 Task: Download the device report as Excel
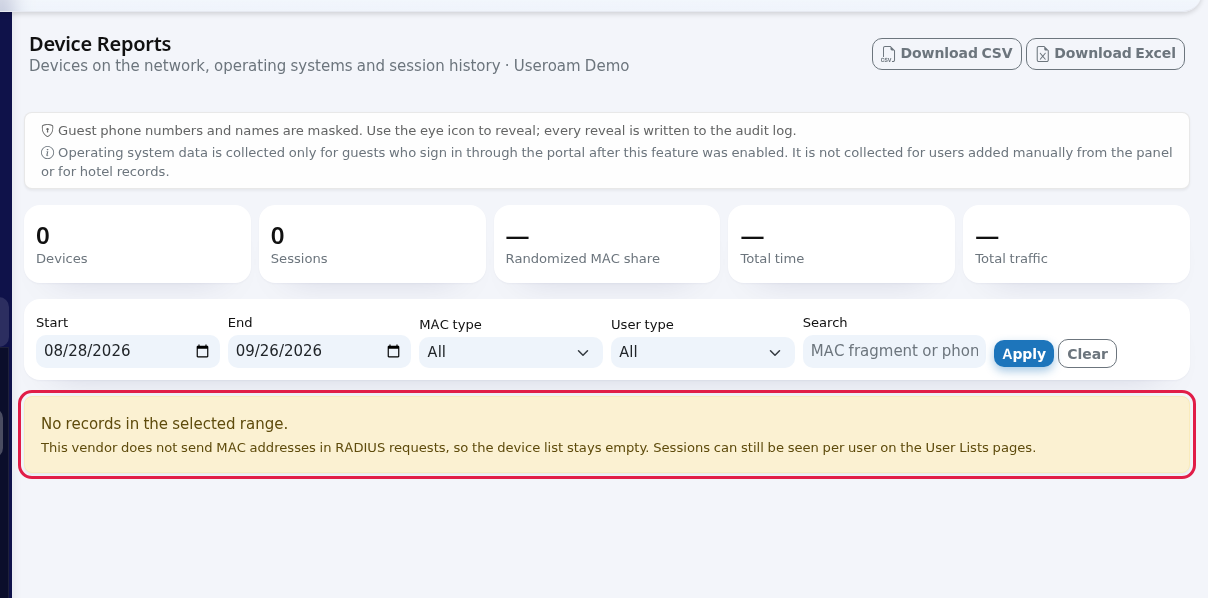tap(1105, 54)
